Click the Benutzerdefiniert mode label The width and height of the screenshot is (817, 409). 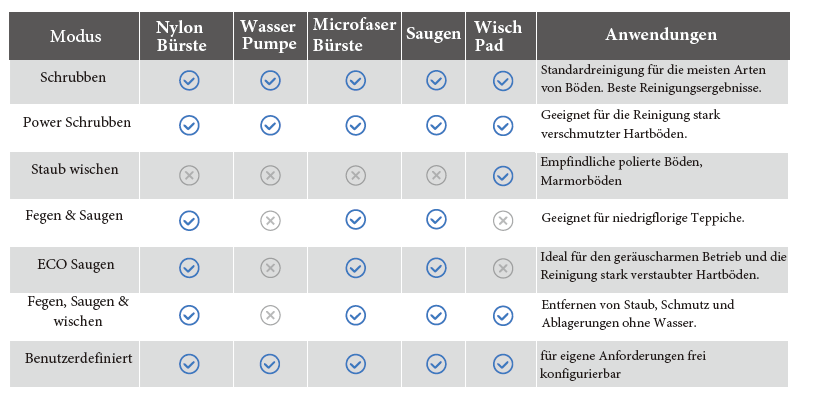[77, 356]
